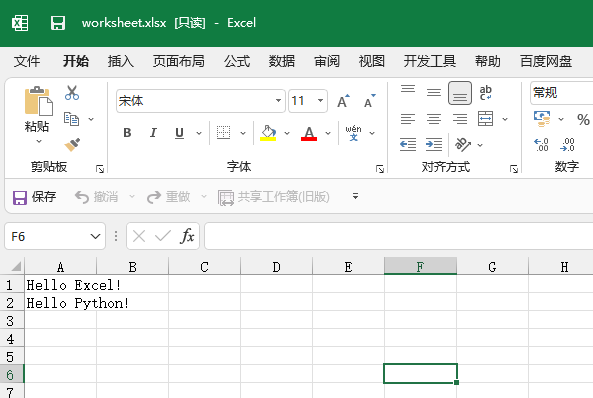This screenshot has height=398, width=593.
Task: Switch to the 公式 tab
Action: [x=237, y=61]
